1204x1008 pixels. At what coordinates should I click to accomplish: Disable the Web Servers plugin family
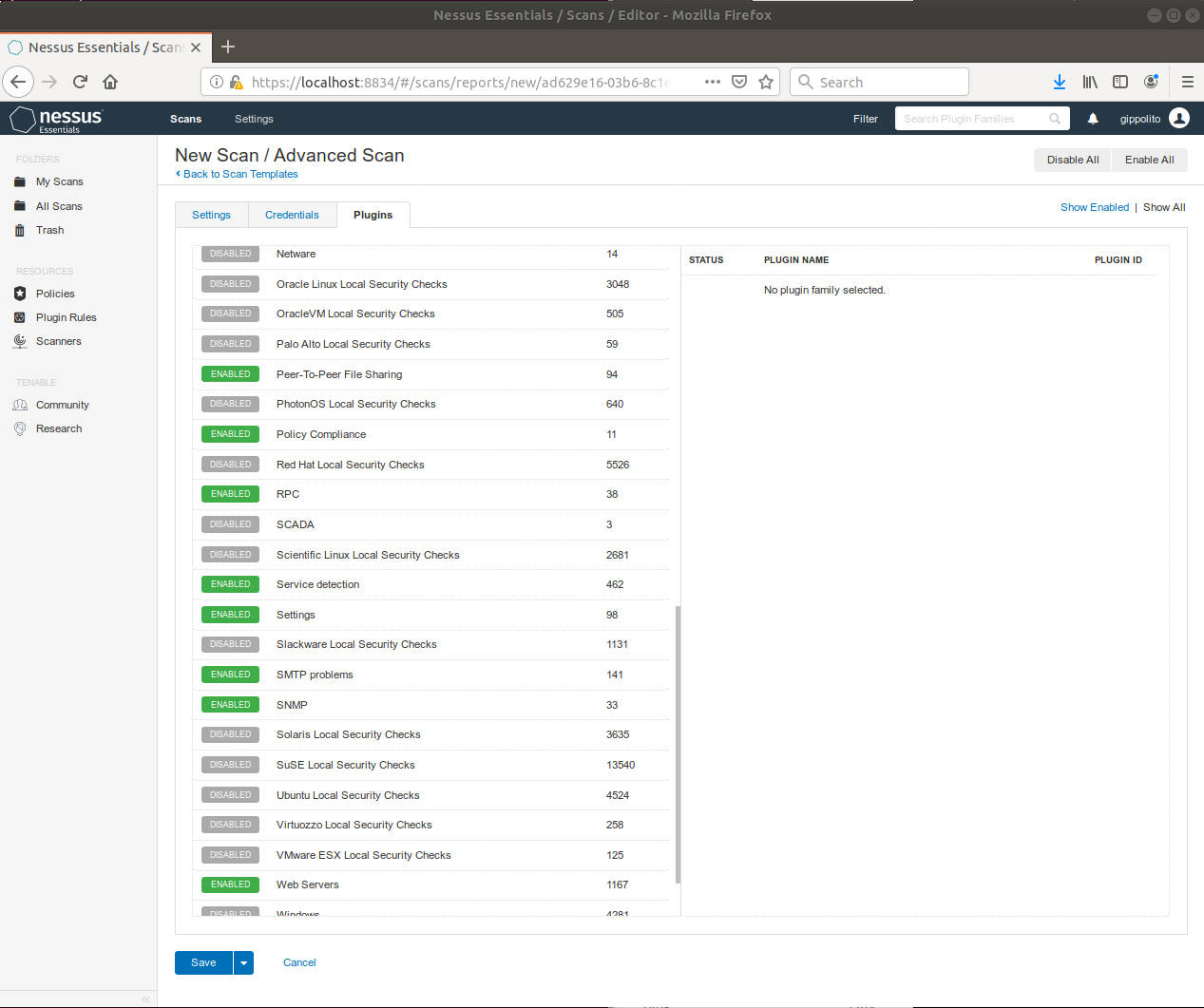pyautogui.click(x=230, y=884)
